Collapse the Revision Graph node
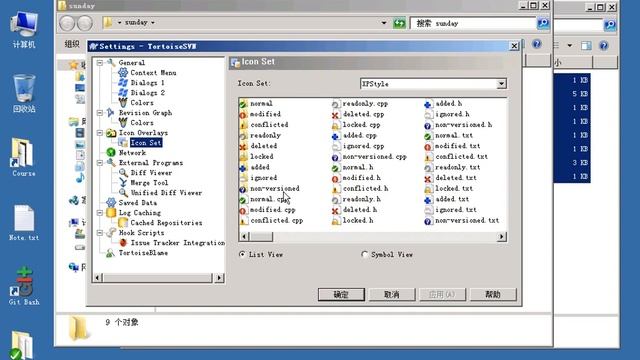Viewport: 640px width, 360px height. pyautogui.click(x=100, y=113)
